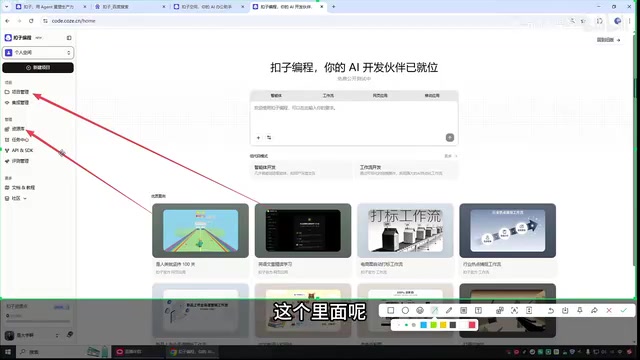Image resolution: width=640 pixels, height=360 pixels.
Task: Open the 打标工作流 case thumbnail
Action: (x=405, y=231)
